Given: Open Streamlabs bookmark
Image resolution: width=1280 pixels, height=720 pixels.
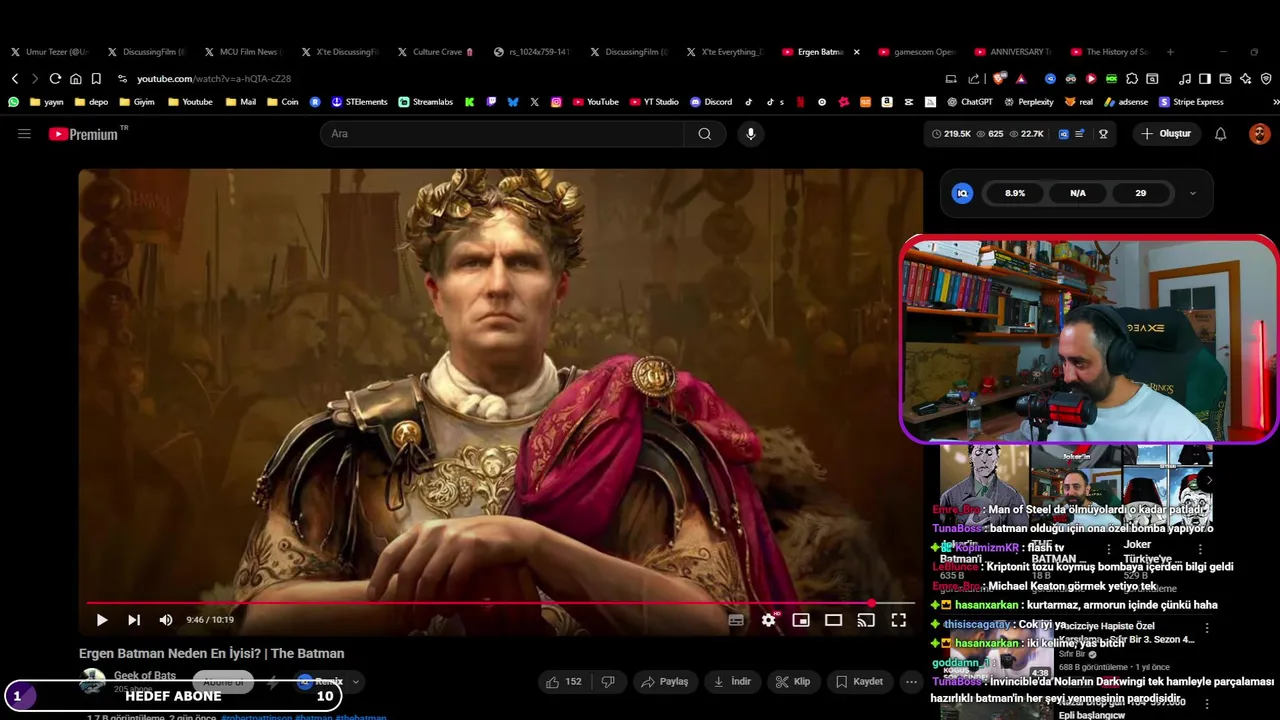Looking at the screenshot, I should tap(426, 102).
